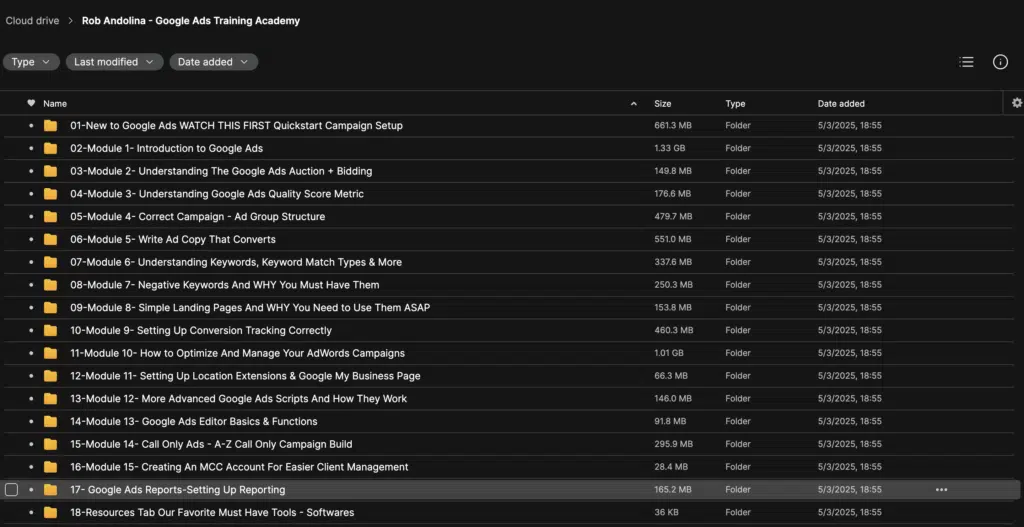The width and height of the screenshot is (1024, 527).
Task: Click folder icon of 09-Module 8 Simple Landing Pages
Action: 50,308
